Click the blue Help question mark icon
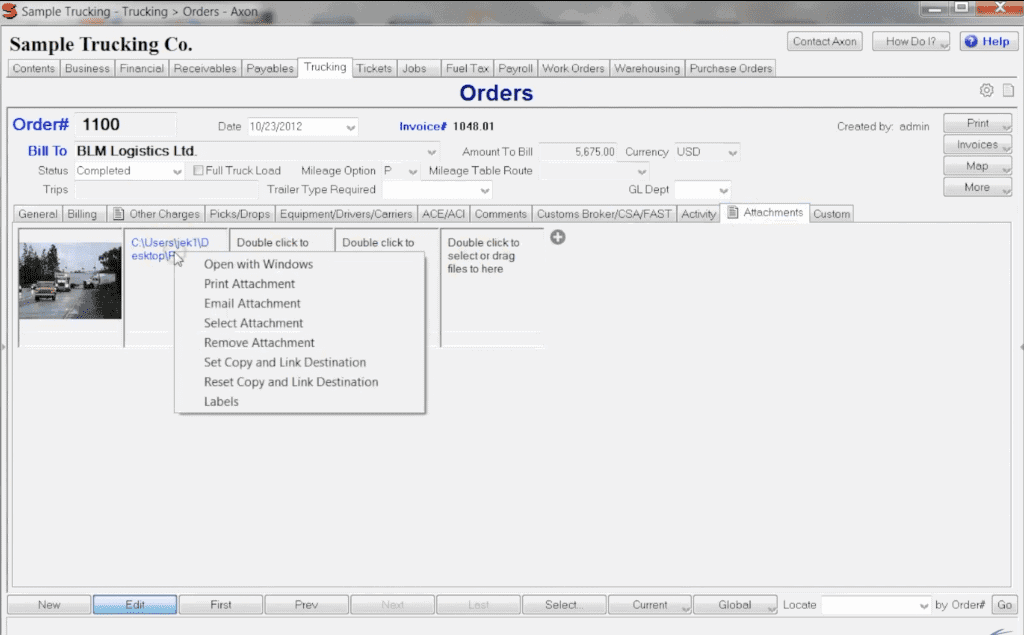This screenshot has height=635, width=1024. click(971, 42)
